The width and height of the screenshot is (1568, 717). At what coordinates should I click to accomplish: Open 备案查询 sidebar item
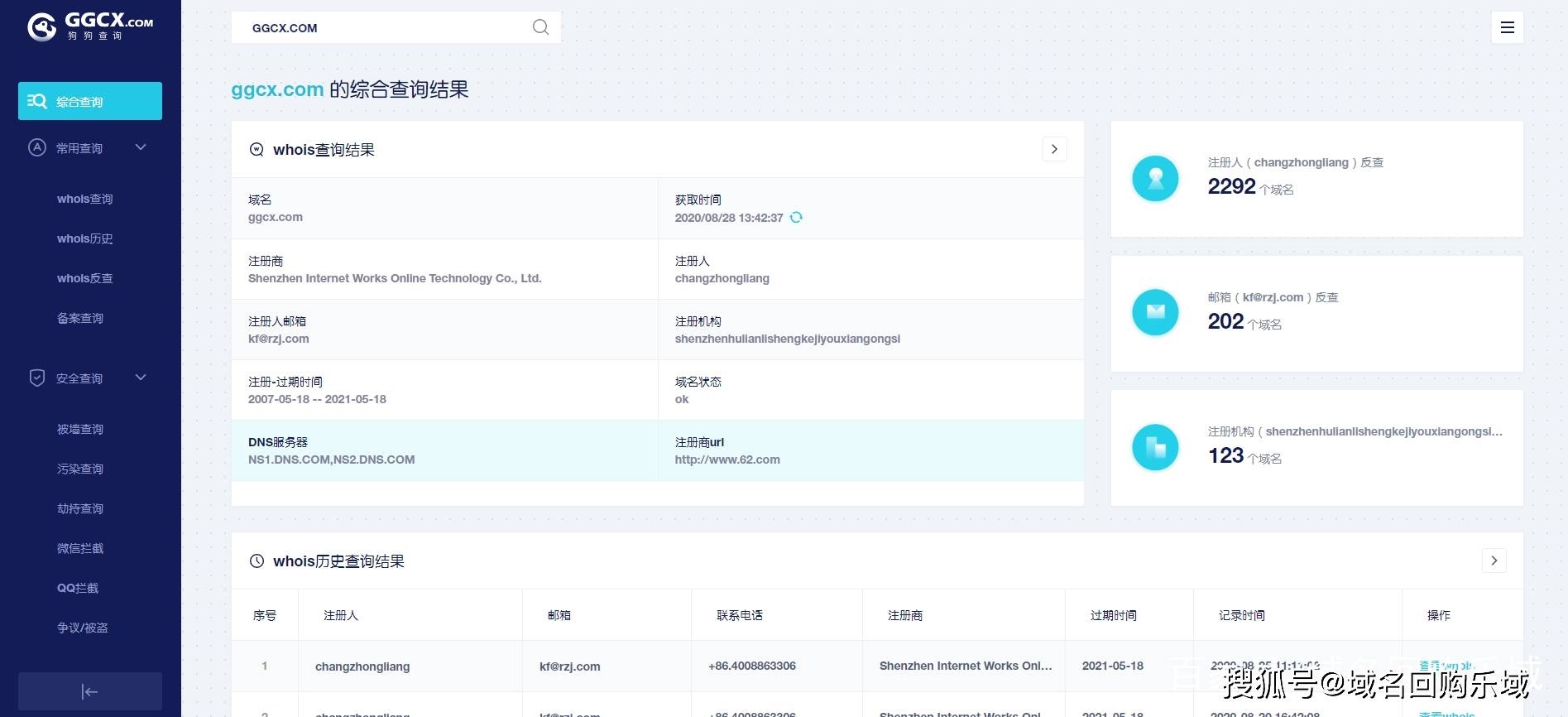click(x=80, y=318)
